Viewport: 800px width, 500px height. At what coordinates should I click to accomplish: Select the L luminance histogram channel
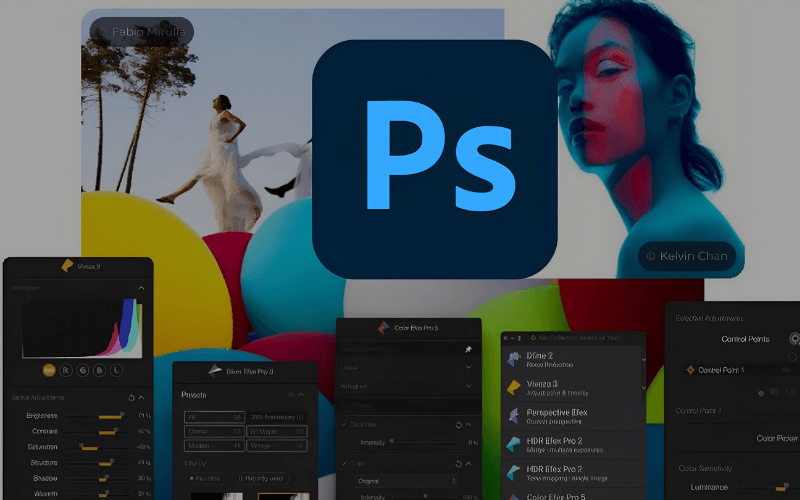pyautogui.click(x=116, y=370)
